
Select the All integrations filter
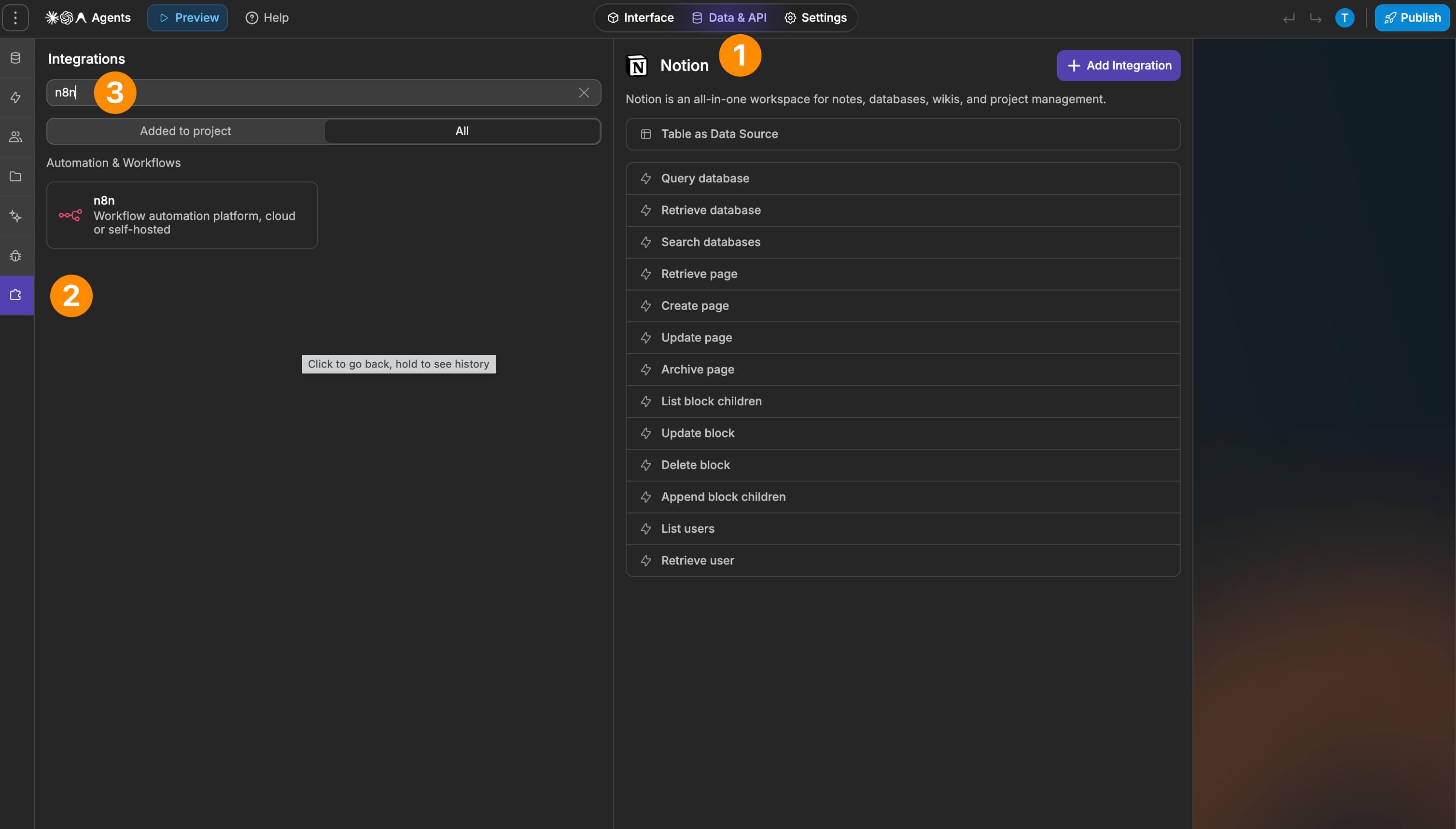click(462, 131)
